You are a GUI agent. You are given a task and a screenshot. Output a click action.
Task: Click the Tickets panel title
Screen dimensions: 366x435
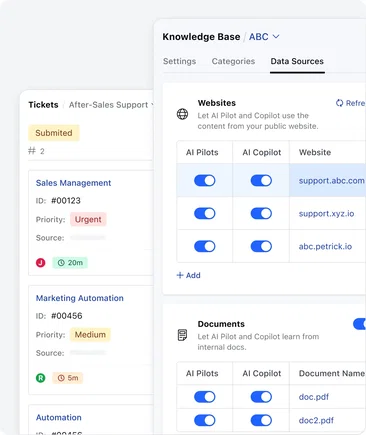point(43,105)
